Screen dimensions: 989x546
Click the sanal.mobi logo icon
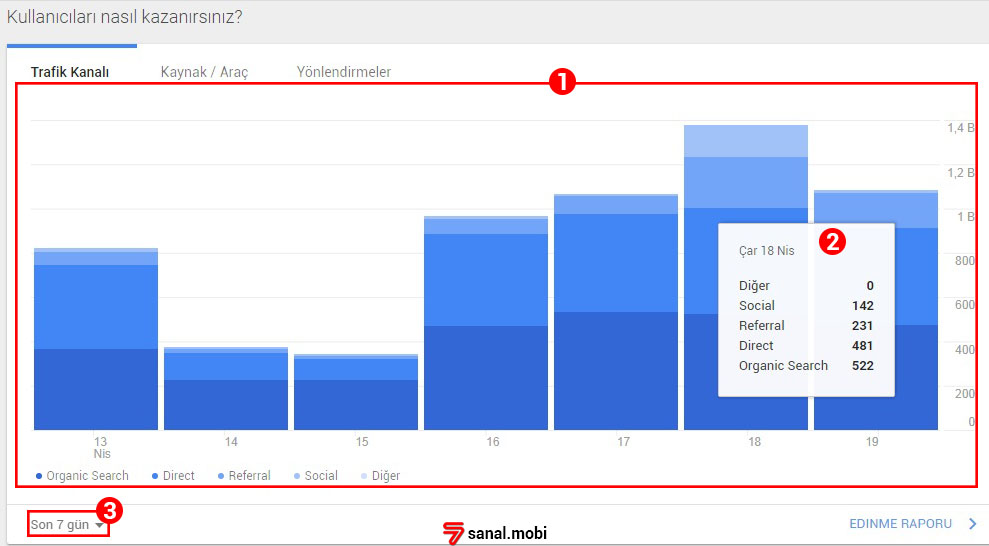click(x=454, y=533)
